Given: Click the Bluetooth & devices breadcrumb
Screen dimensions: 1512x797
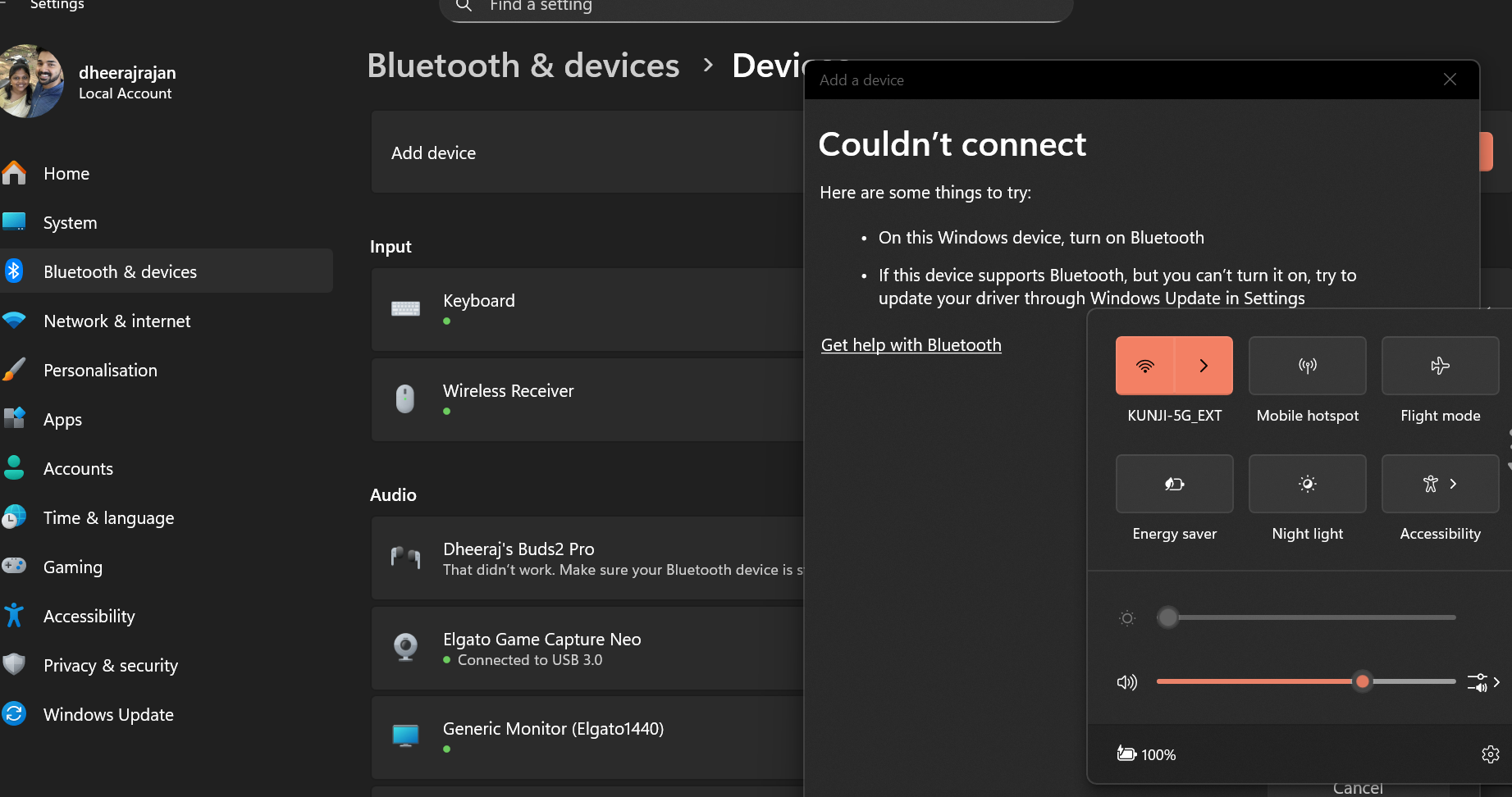Looking at the screenshot, I should [523, 66].
